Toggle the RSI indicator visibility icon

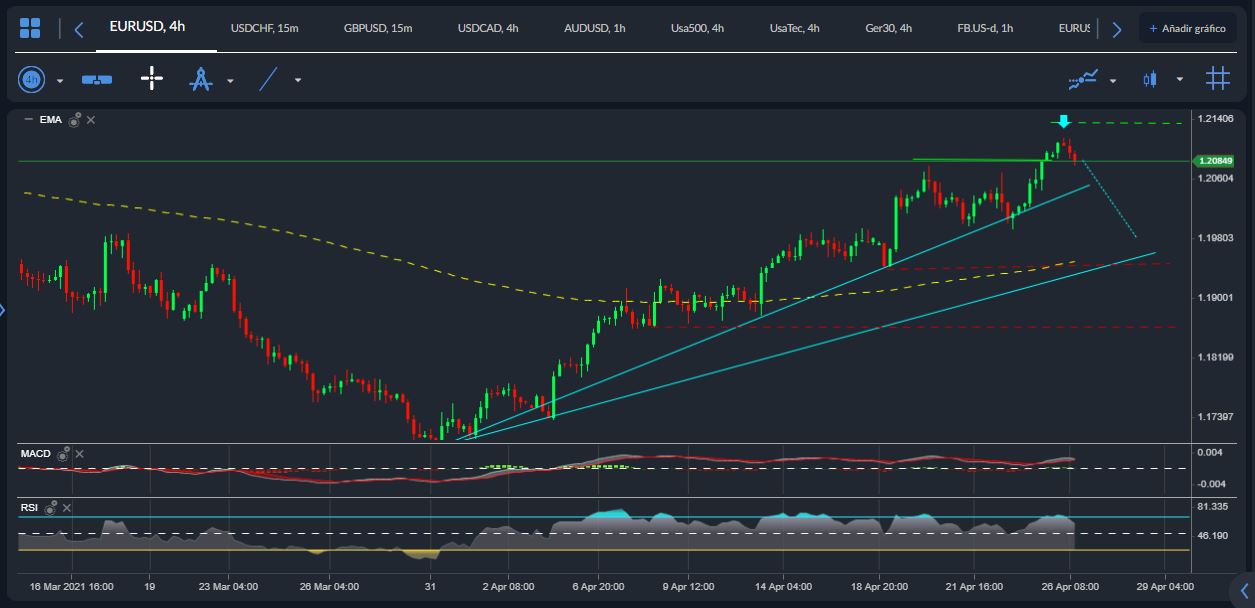pyautogui.click(x=52, y=507)
